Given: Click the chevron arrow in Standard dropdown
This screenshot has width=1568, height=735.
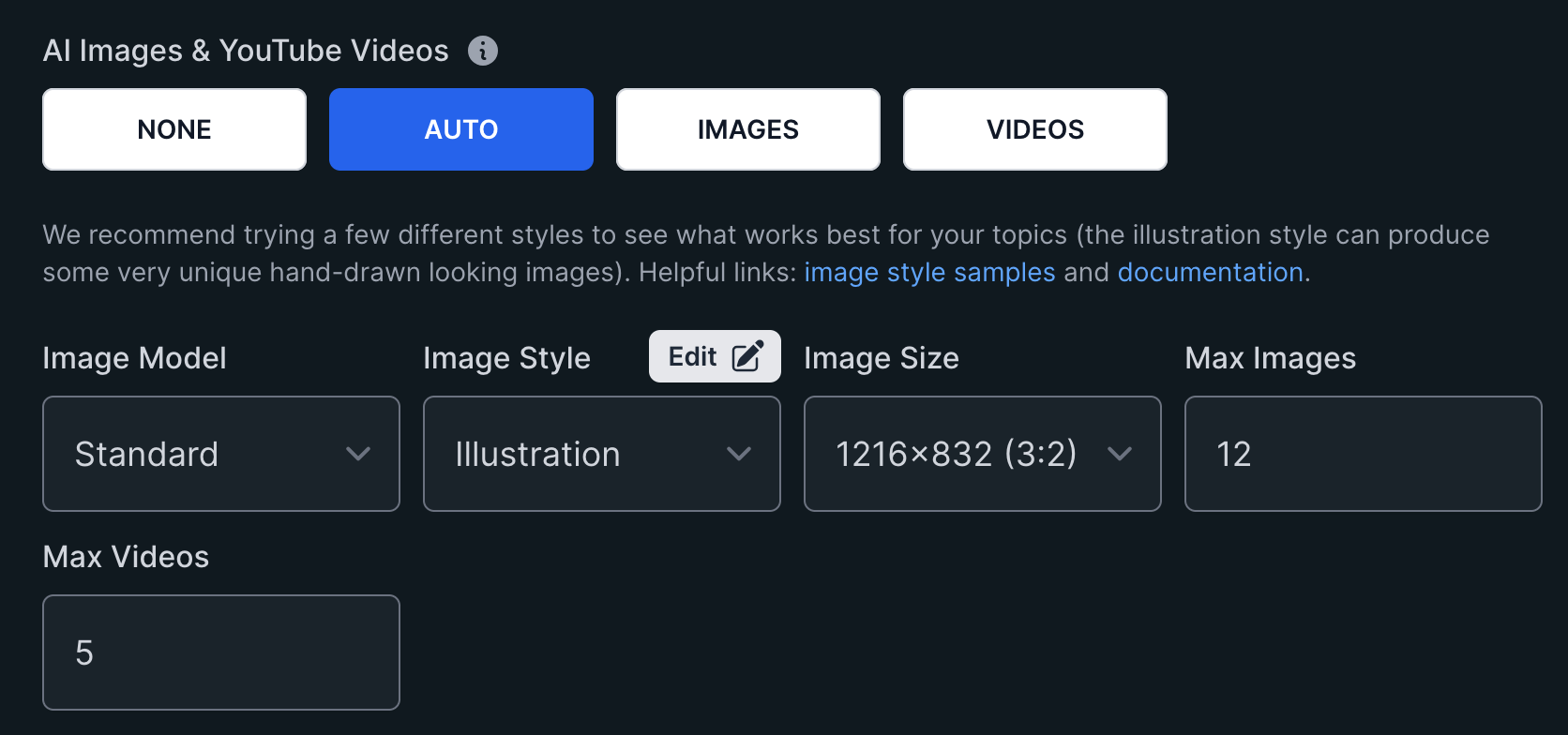Looking at the screenshot, I should [x=358, y=455].
